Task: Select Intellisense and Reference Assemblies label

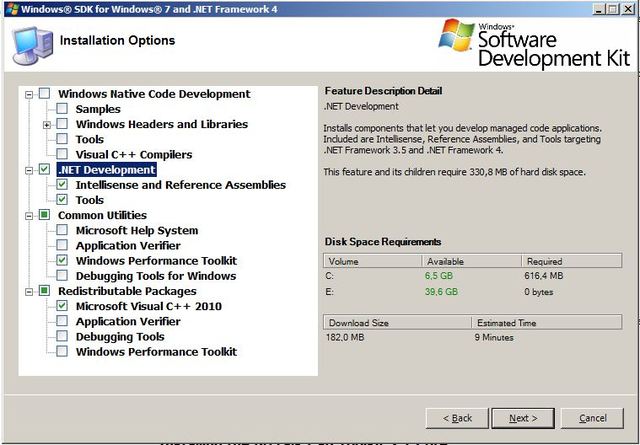Action: [180, 185]
